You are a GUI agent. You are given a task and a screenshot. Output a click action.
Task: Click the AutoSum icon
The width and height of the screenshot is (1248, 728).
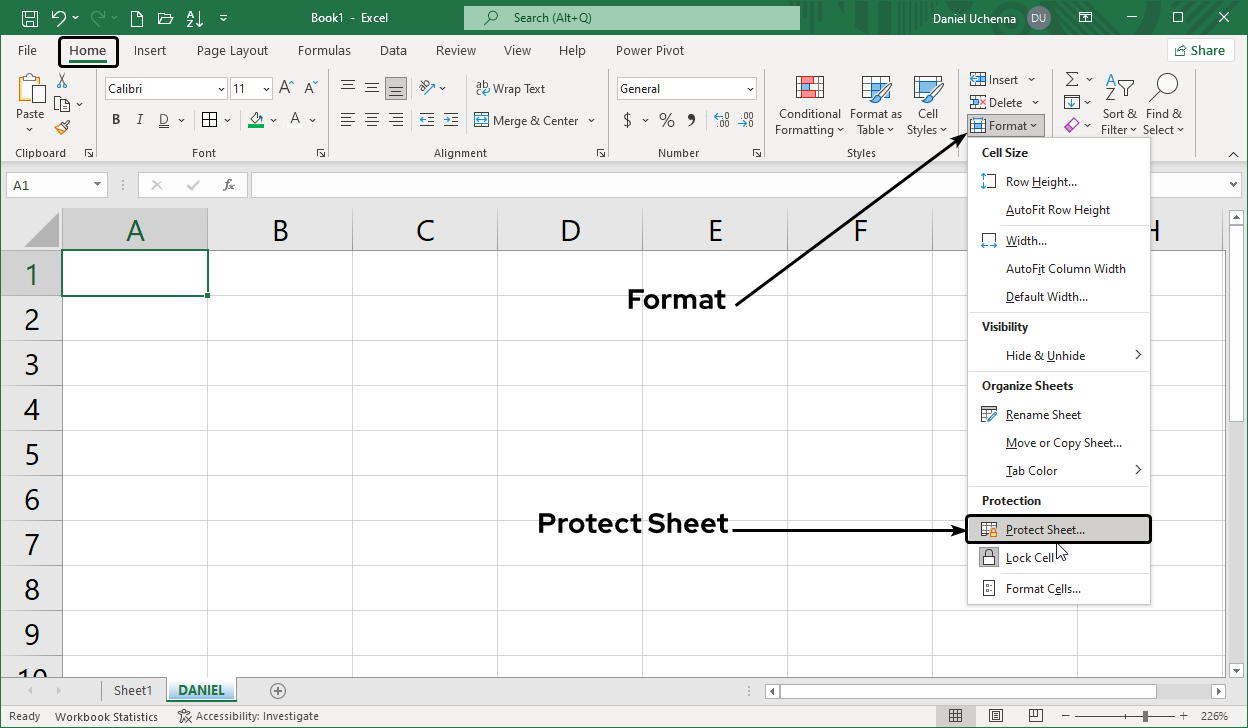(1071, 79)
